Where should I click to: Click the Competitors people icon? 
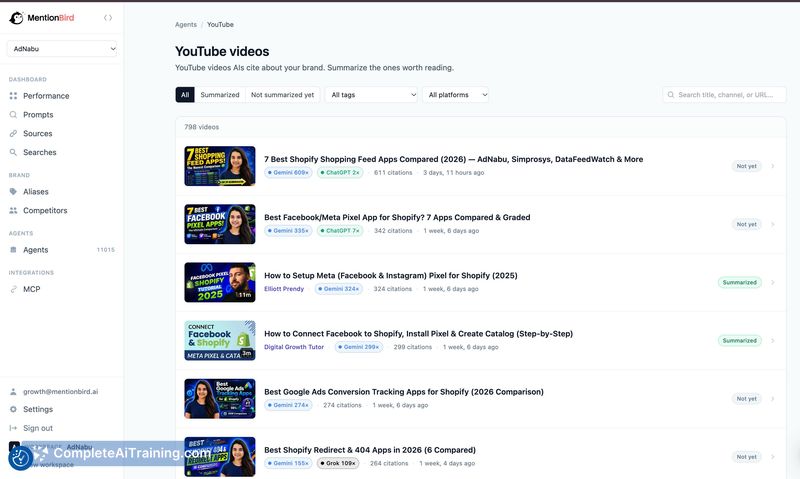coord(13,211)
